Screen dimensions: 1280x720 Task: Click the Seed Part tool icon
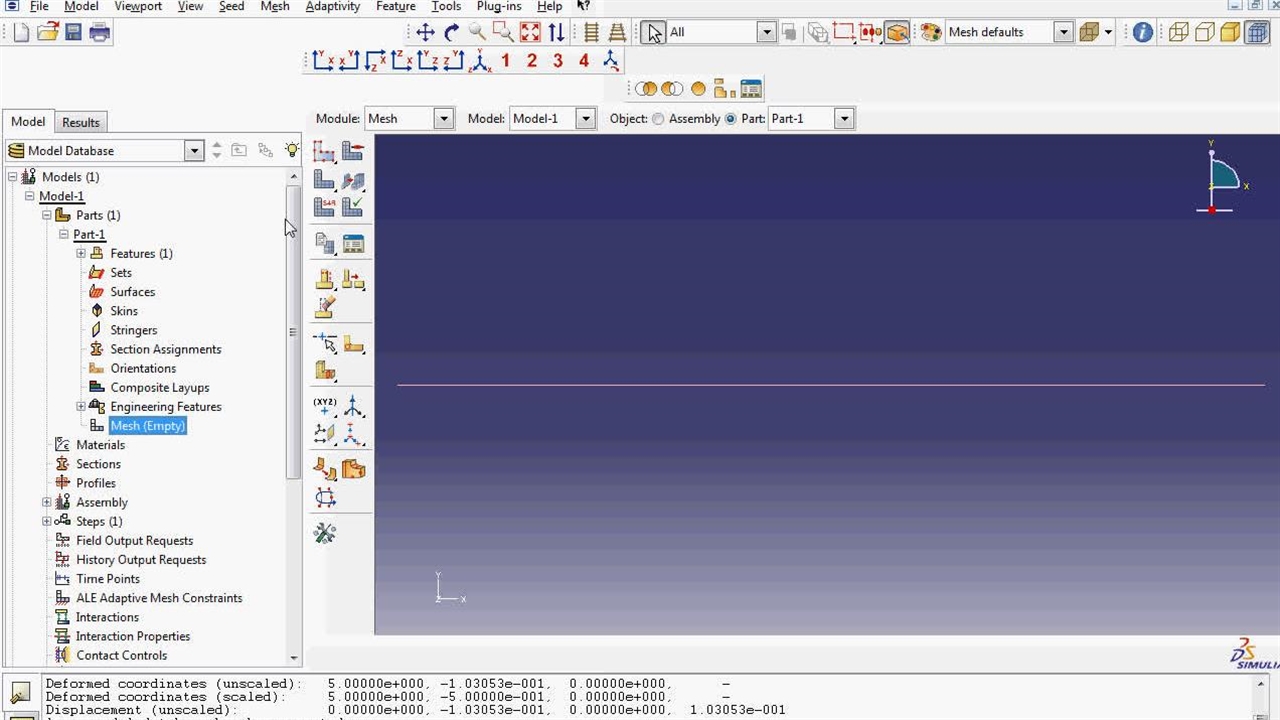(324, 151)
